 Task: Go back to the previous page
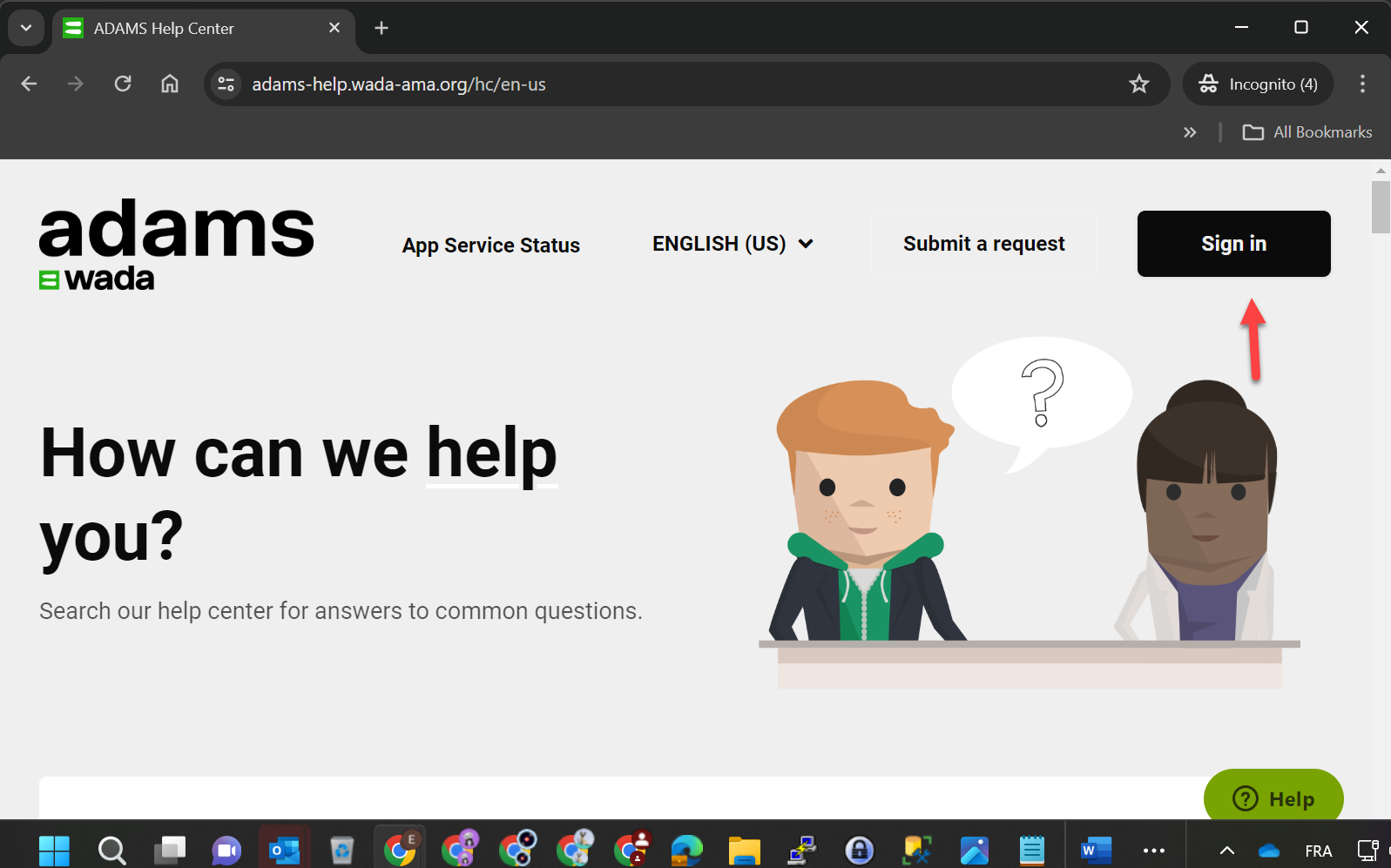point(29,84)
